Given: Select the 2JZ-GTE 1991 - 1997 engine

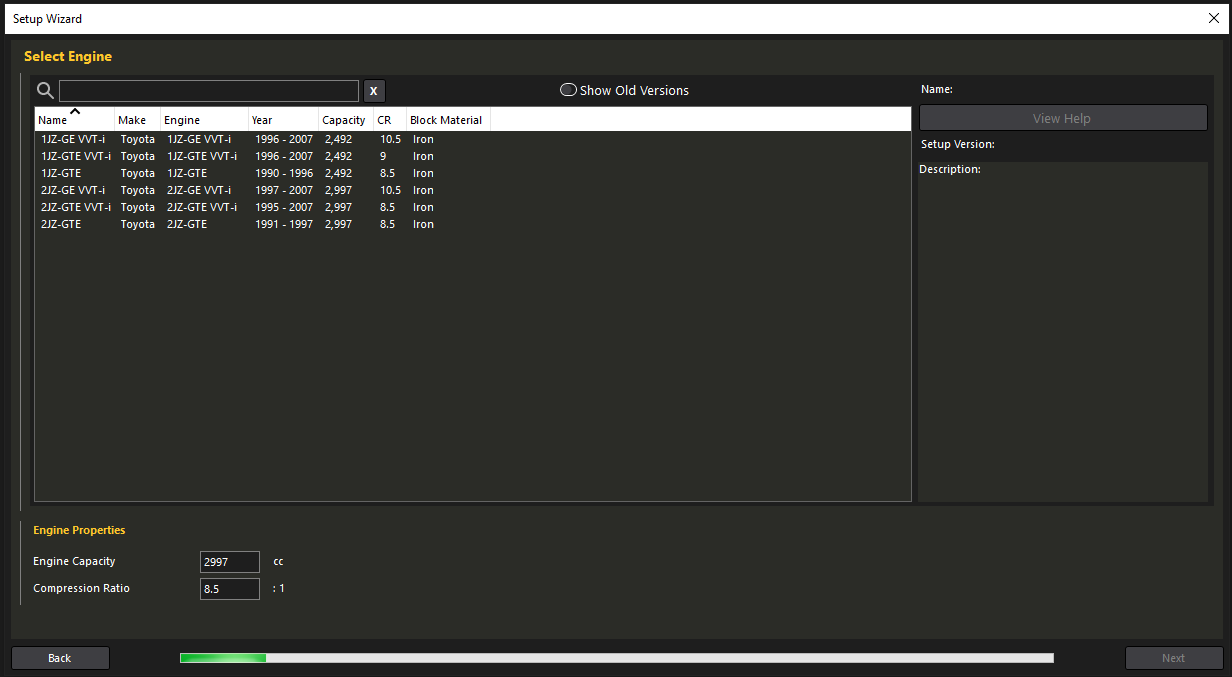Looking at the screenshot, I should pos(61,224).
